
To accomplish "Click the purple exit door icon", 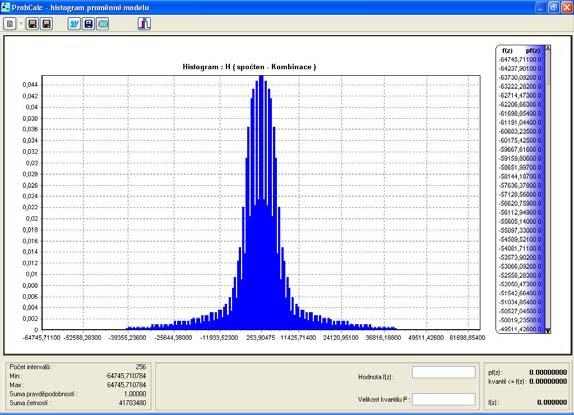I will click(x=144, y=24).
